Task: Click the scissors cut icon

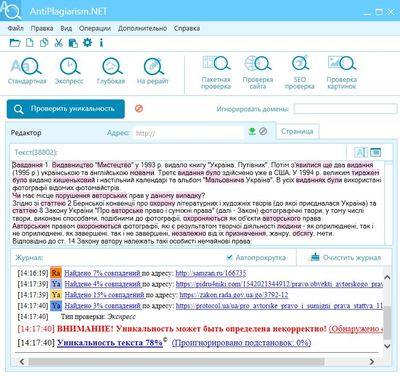Action: [x=59, y=43]
